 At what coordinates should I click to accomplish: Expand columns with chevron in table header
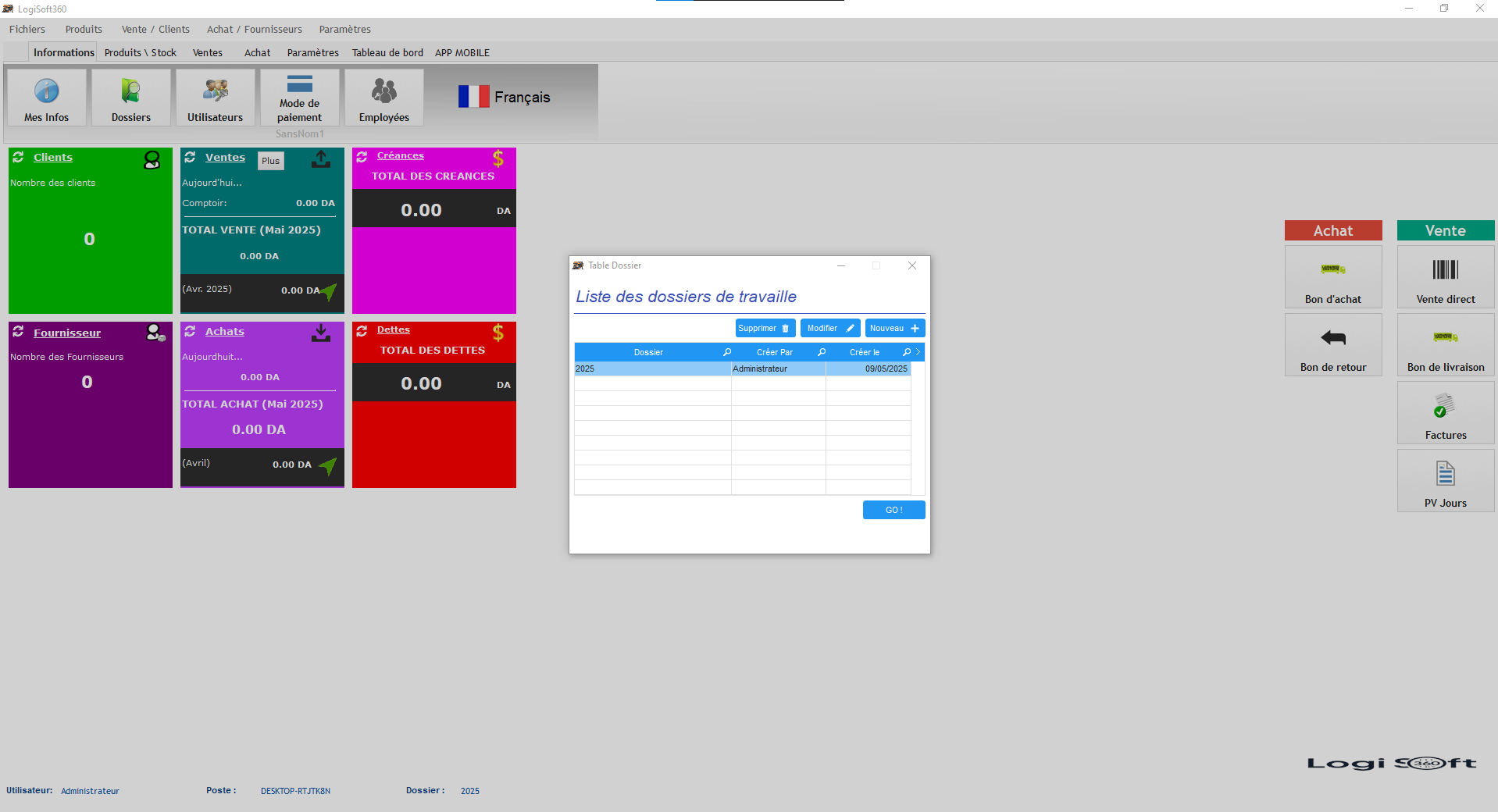[x=918, y=352]
